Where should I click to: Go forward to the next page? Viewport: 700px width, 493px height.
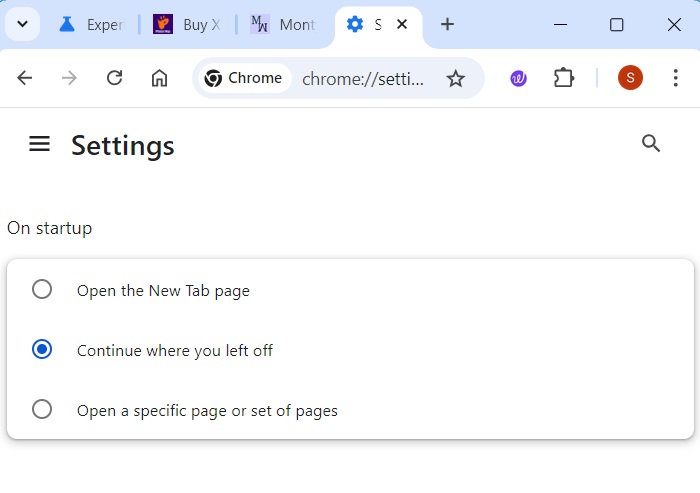tap(69, 78)
